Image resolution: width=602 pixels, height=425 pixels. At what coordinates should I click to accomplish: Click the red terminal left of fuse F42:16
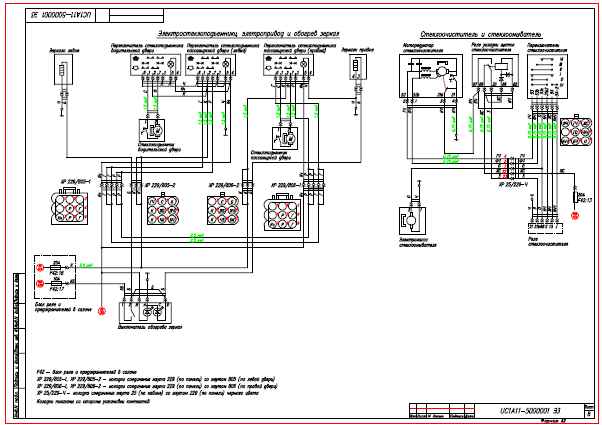coord(40,267)
